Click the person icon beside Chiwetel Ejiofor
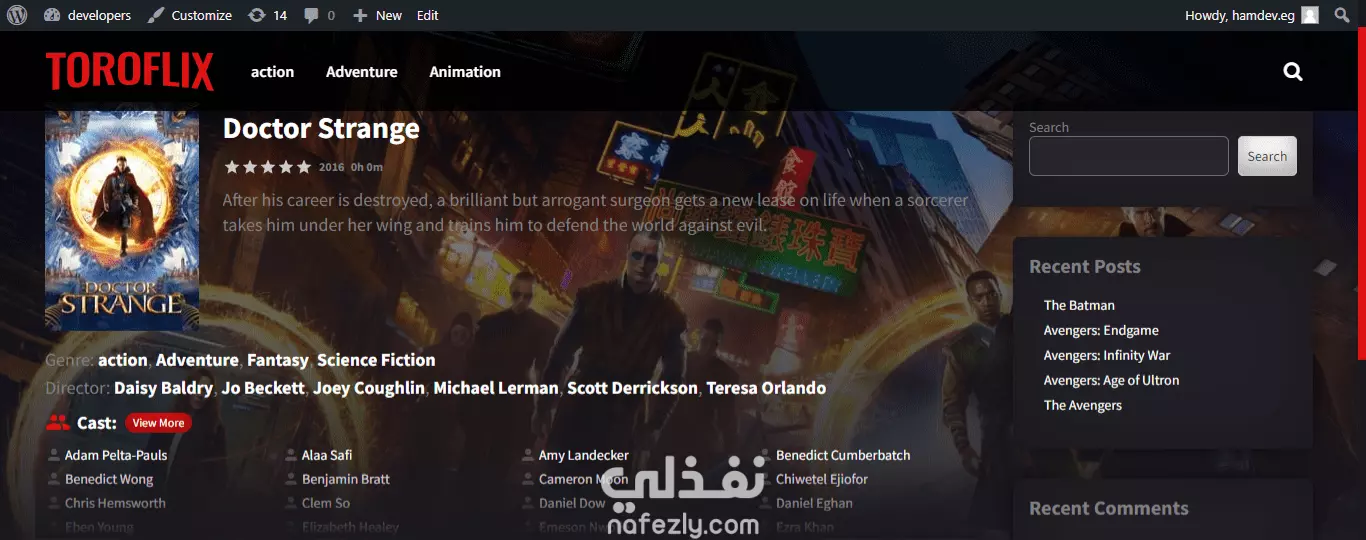 [x=765, y=479]
